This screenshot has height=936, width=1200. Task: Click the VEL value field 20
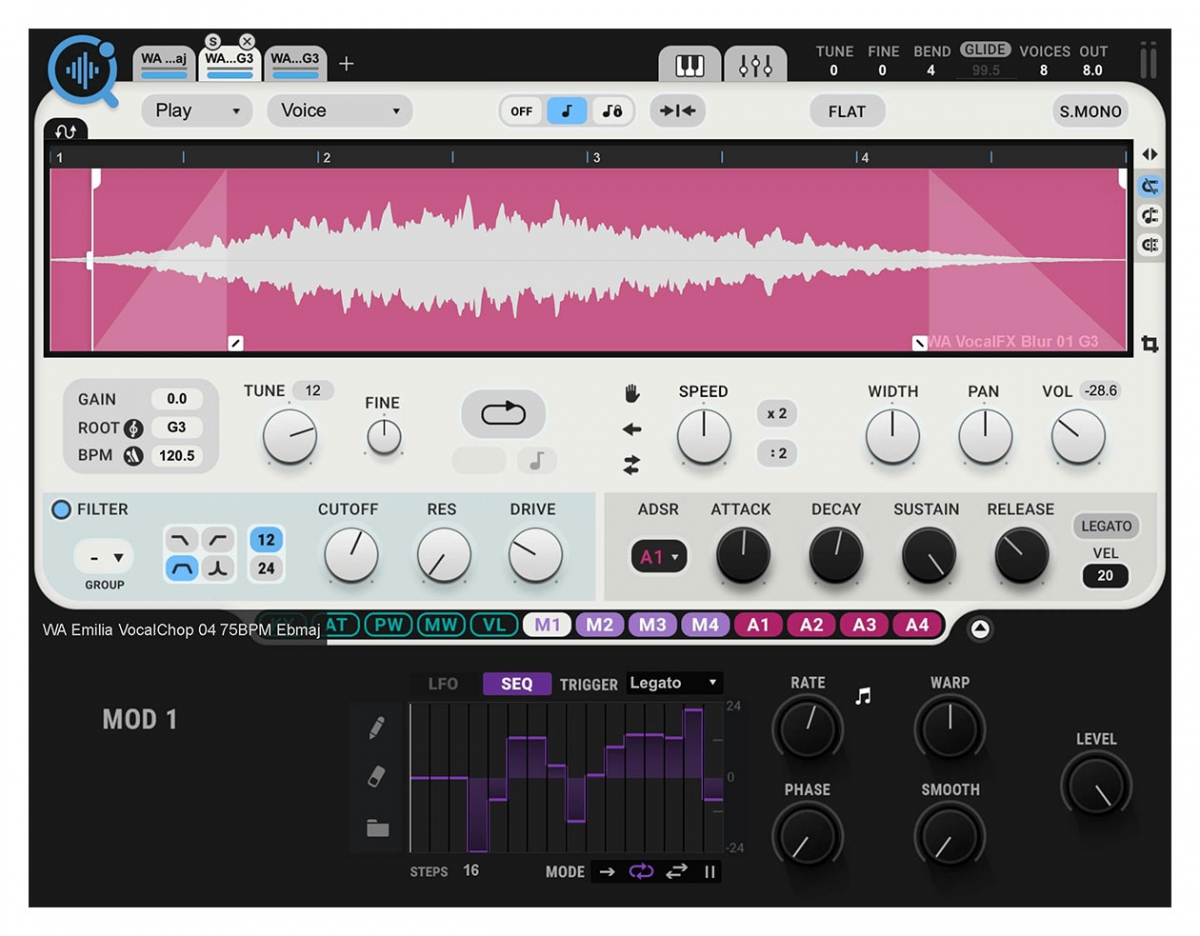click(1105, 576)
